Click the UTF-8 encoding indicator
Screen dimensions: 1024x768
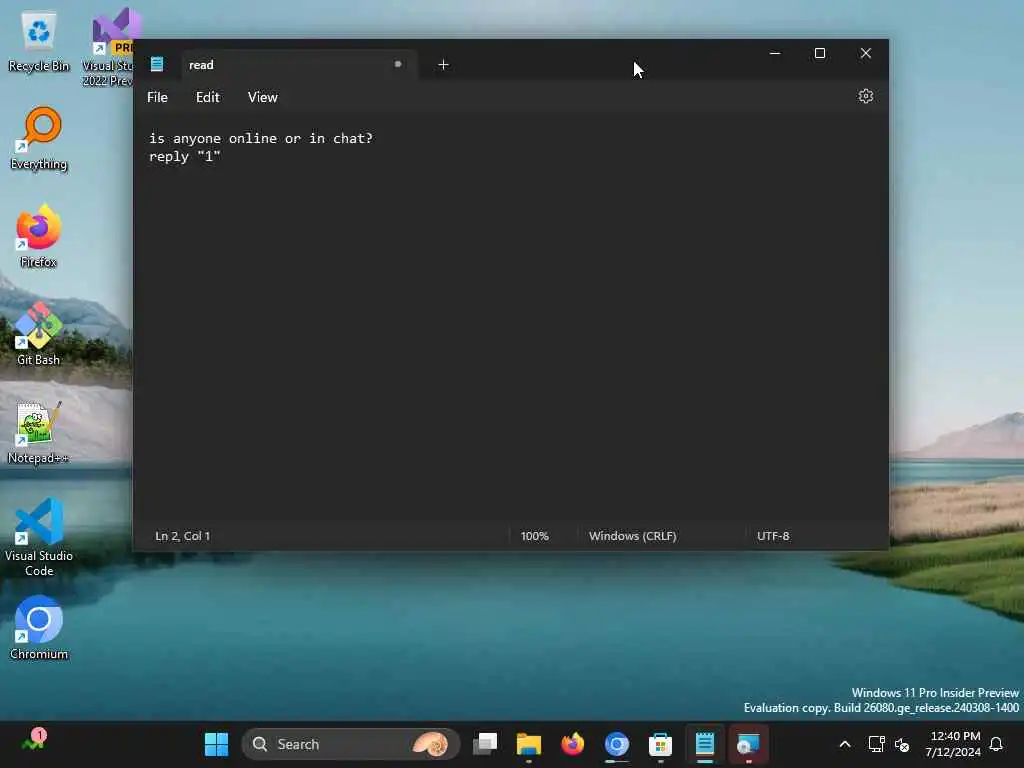click(773, 536)
